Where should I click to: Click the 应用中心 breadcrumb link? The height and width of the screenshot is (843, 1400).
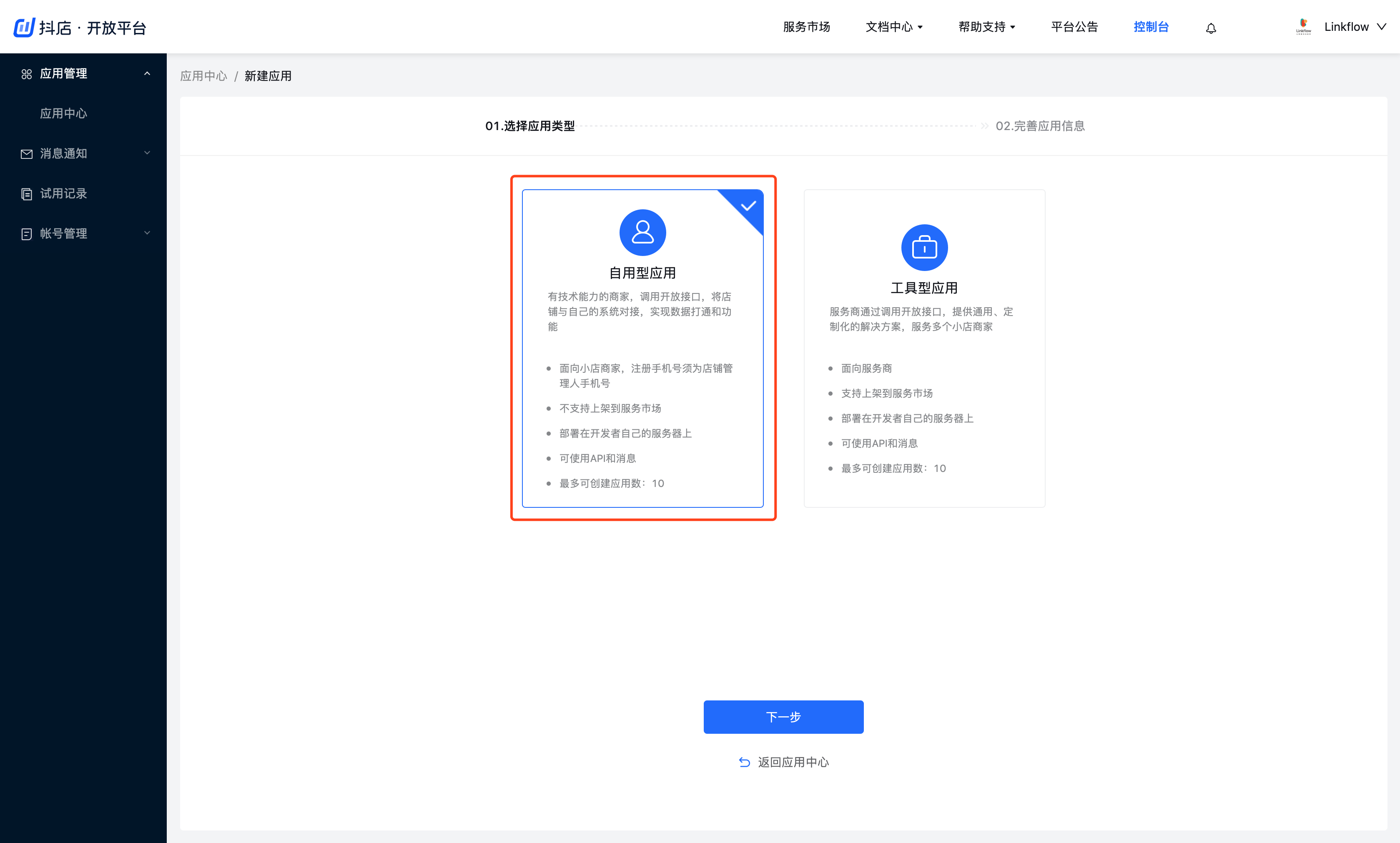pos(203,76)
